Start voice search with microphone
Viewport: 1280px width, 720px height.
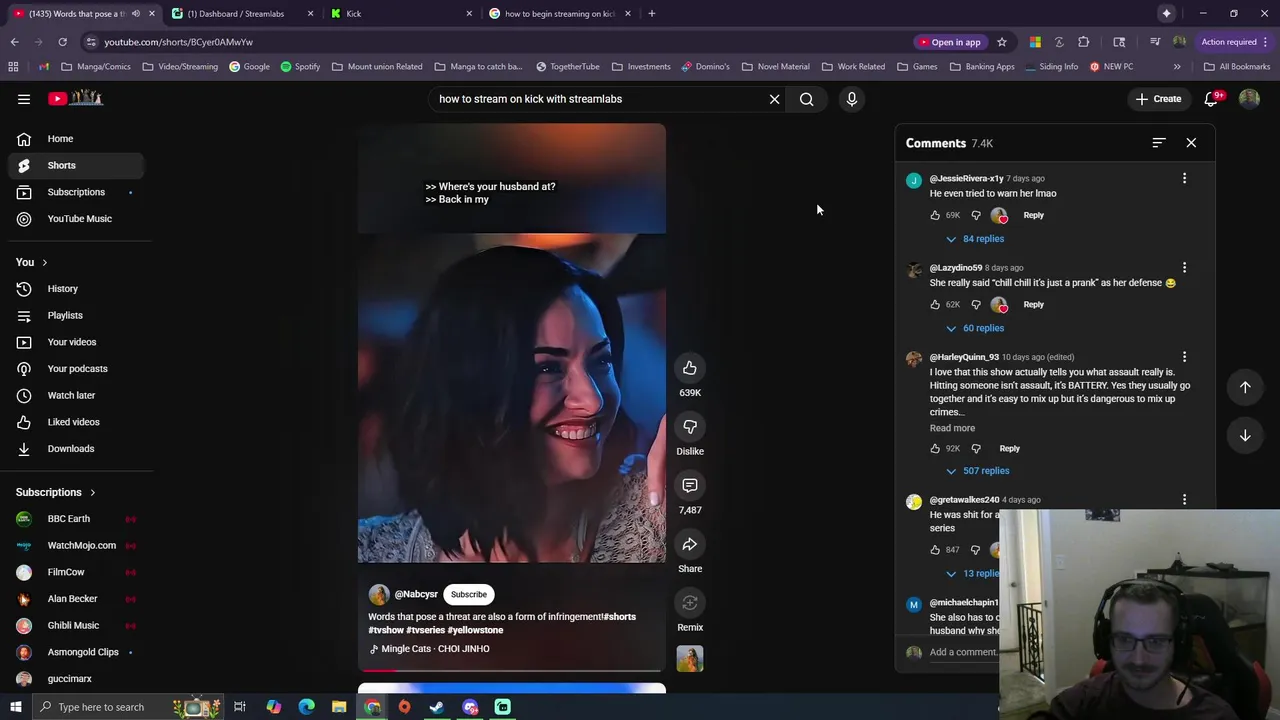(852, 99)
